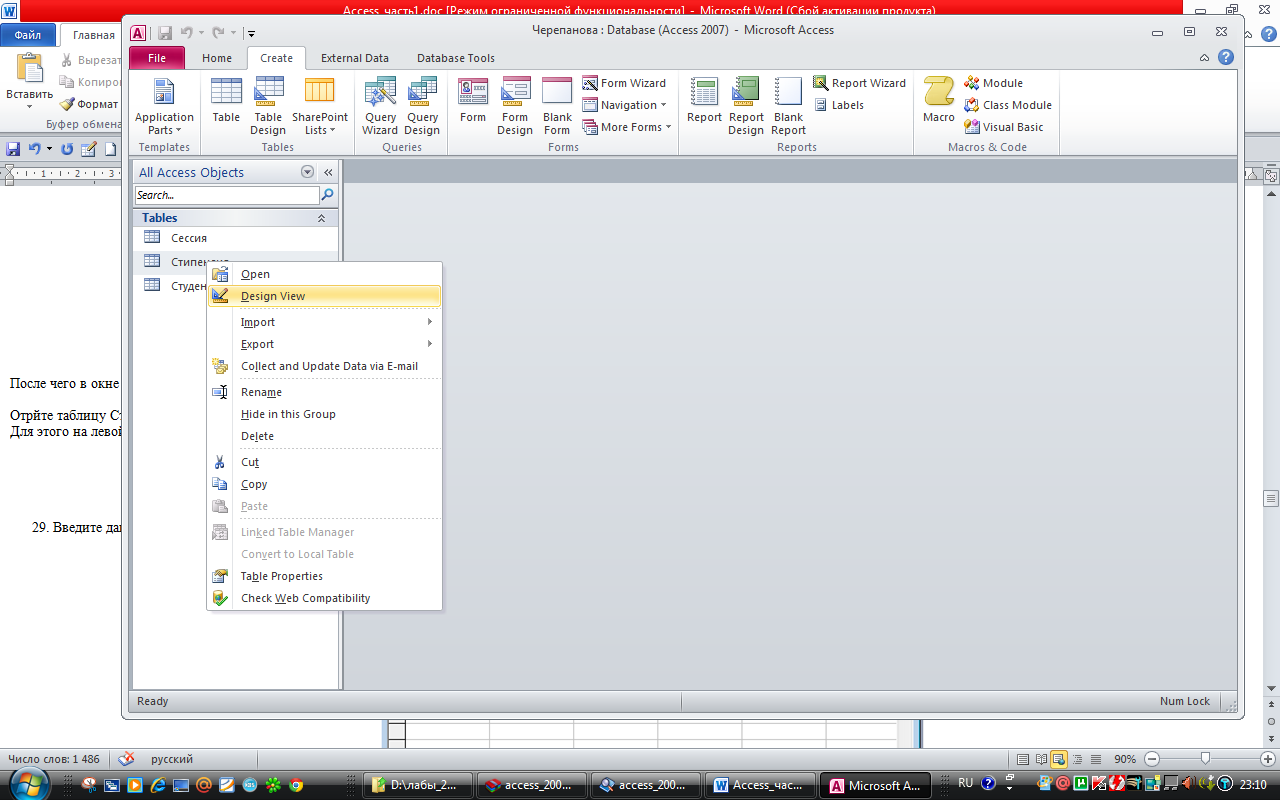Choose Collect and Update Data via E-mail
Screen dimensions: 1280x800
tap(324, 366)
